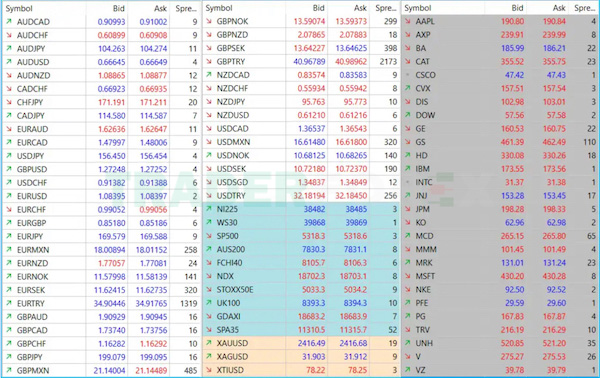This screenshot has width=600, height=378.
Task: Click the down arrow icon beside USDMXN
Action: 209,142
